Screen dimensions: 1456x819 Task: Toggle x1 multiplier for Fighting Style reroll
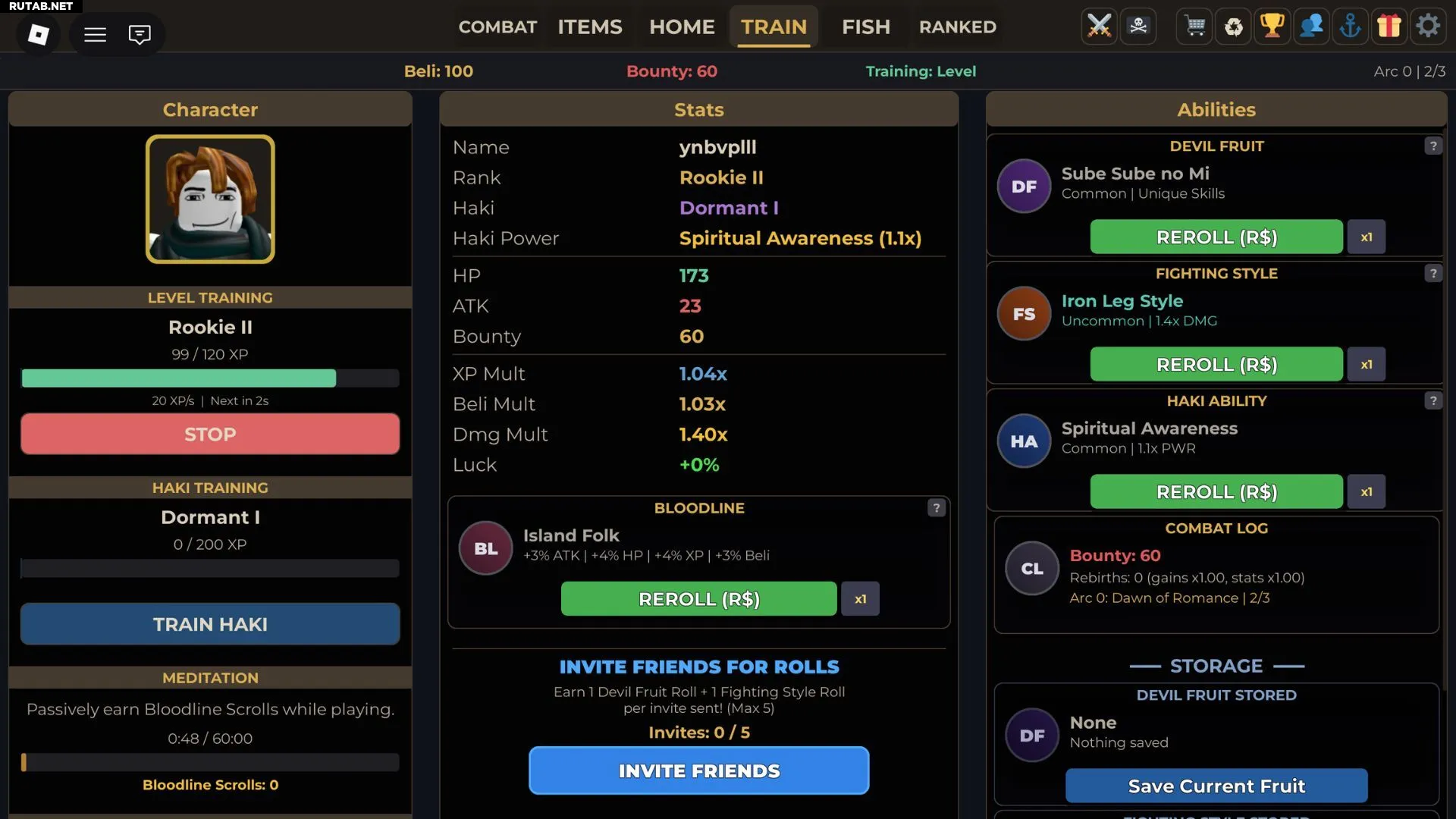(1367, 364)
